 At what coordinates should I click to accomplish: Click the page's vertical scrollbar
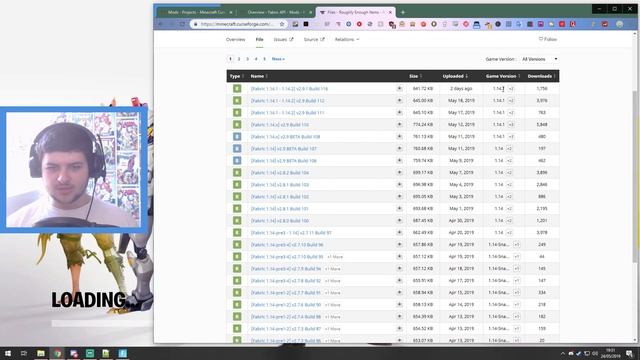(x=635, y=176)
